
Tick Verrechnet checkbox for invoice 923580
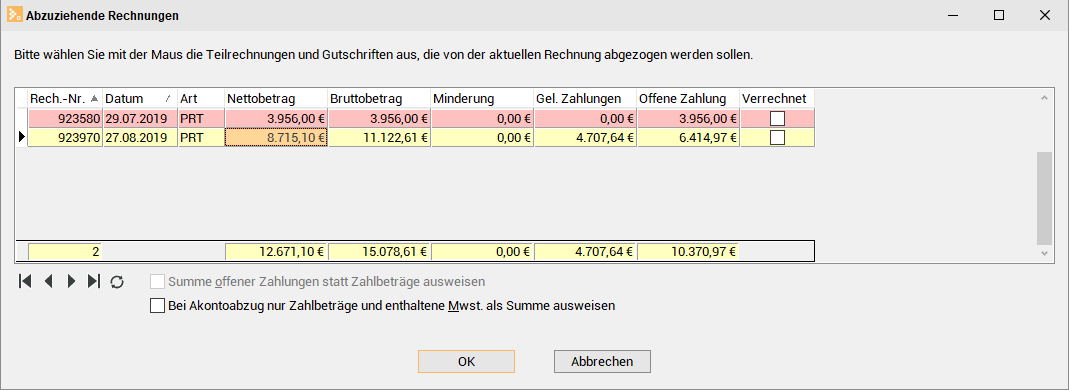click(x=777, y=119)
